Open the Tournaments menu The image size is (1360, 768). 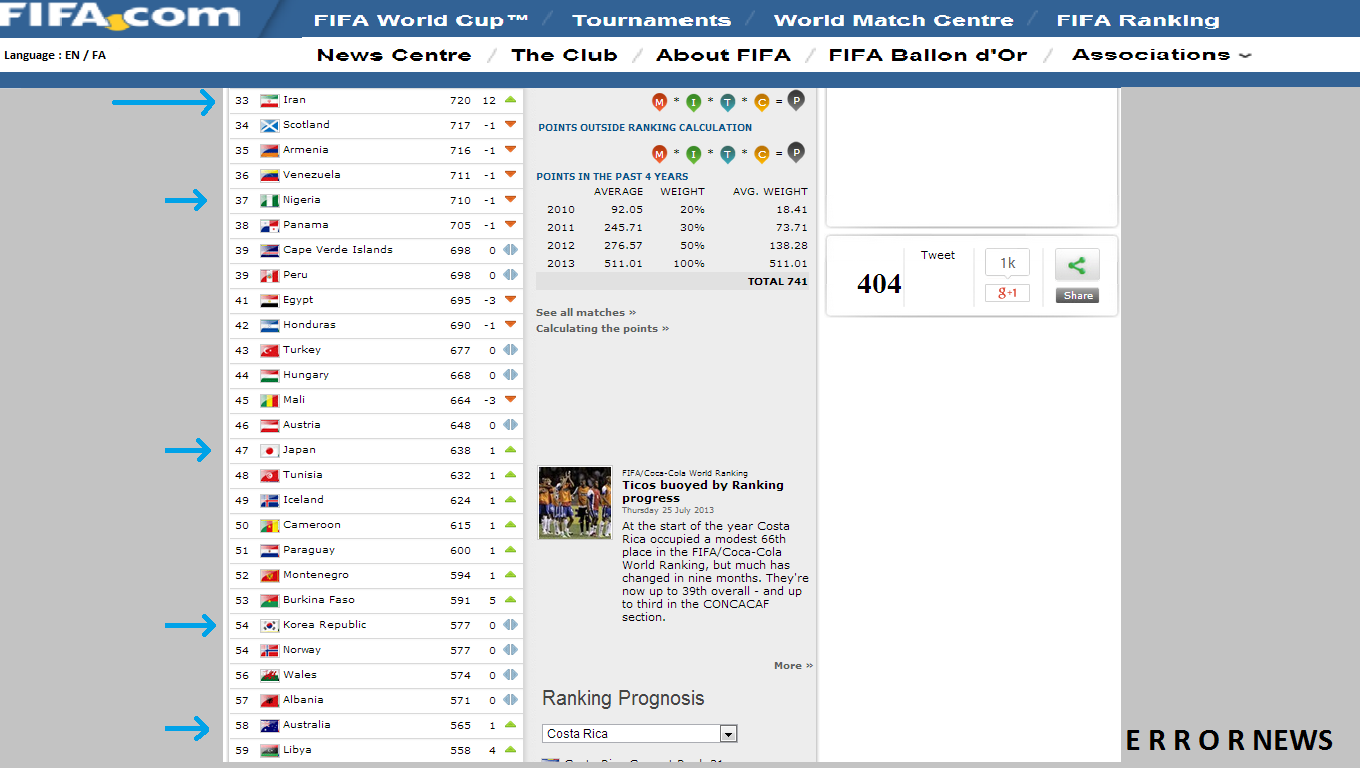pos(651,20)
